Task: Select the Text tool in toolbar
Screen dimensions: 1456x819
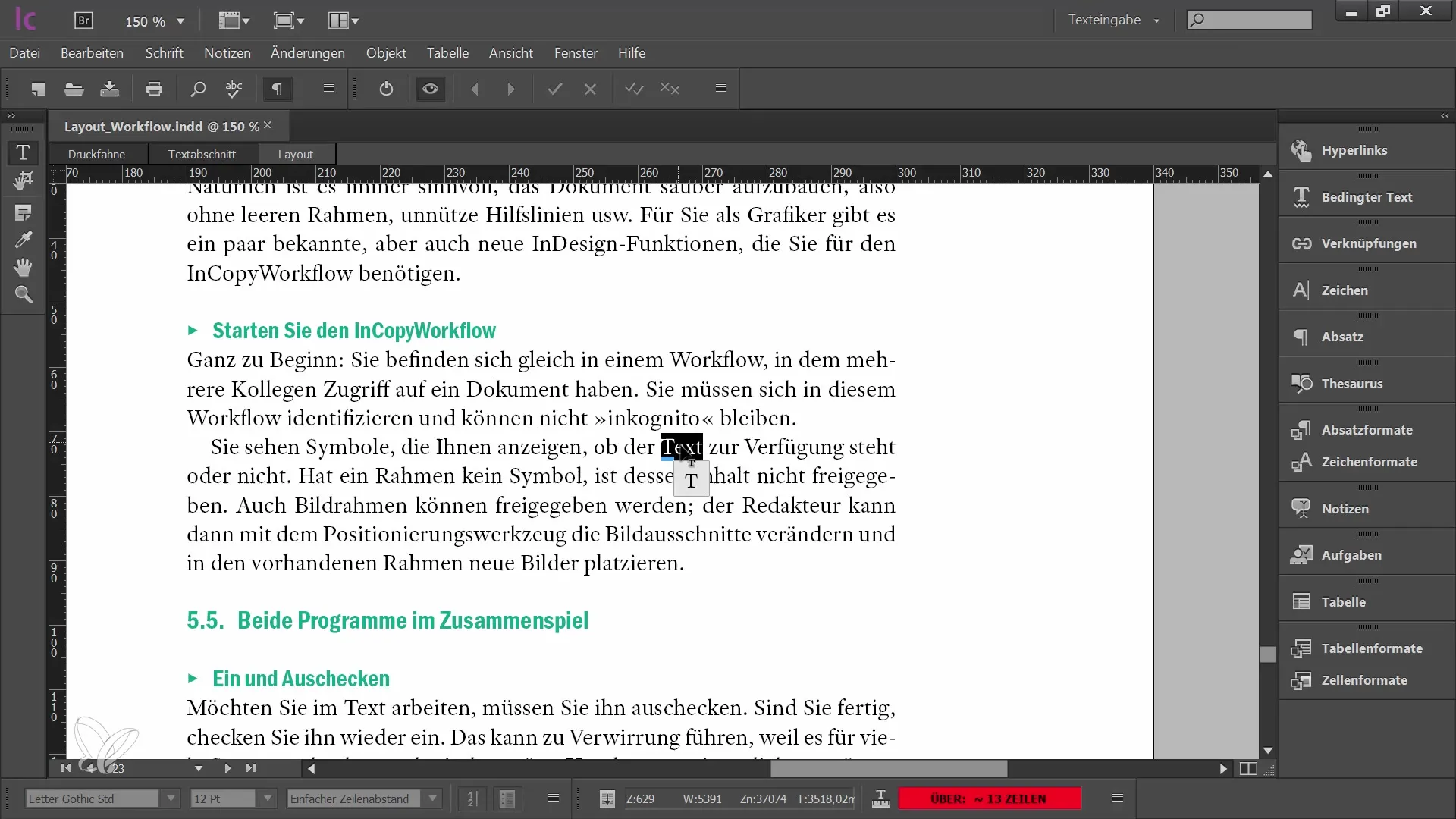Action: (x=23, y=150)
